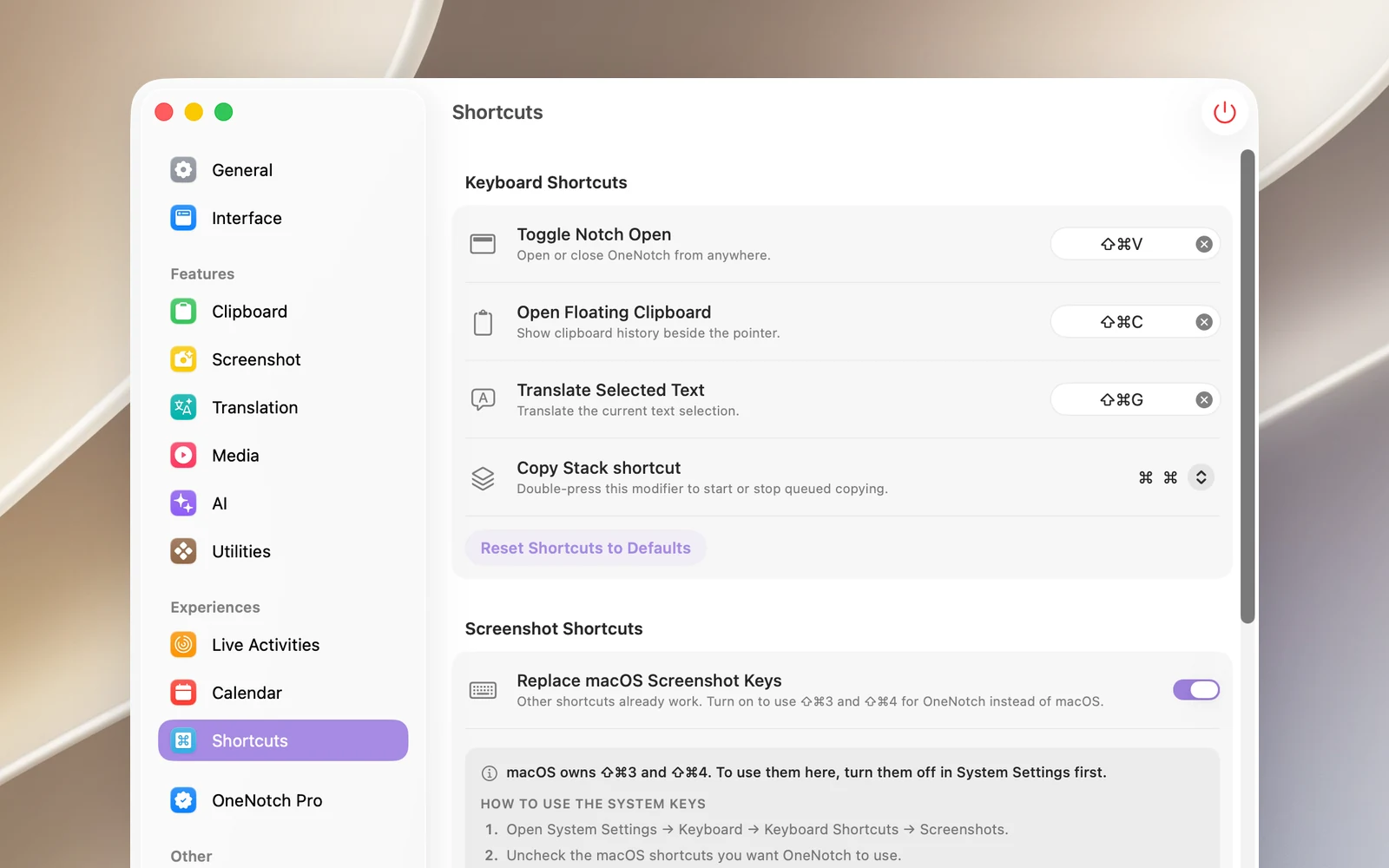The height and width of the screenshot is (868, 1389).
Task: Open the Translation icon in sidebar
Action: (183, 407)
